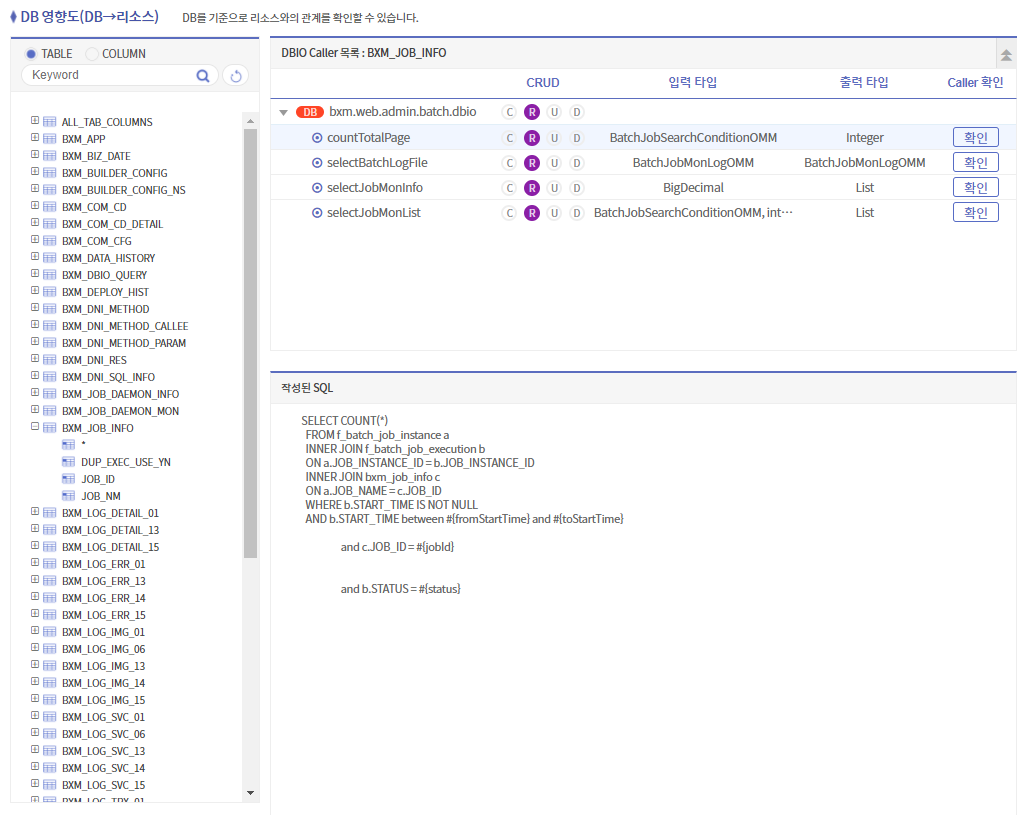Click 확인 button for selectBatchLogFile
The image size is (1026, 815).
coord(976,162)
